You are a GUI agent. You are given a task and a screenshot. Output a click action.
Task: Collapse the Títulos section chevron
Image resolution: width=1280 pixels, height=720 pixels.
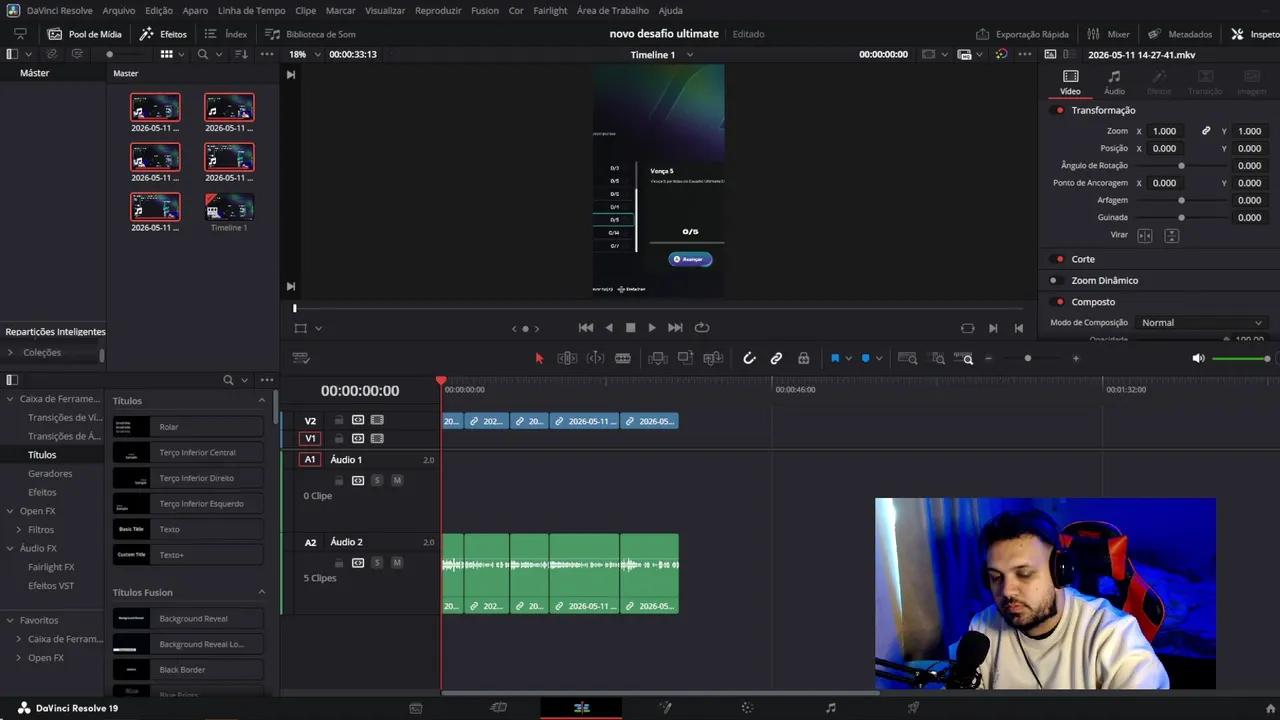click(x=262, y=401)
